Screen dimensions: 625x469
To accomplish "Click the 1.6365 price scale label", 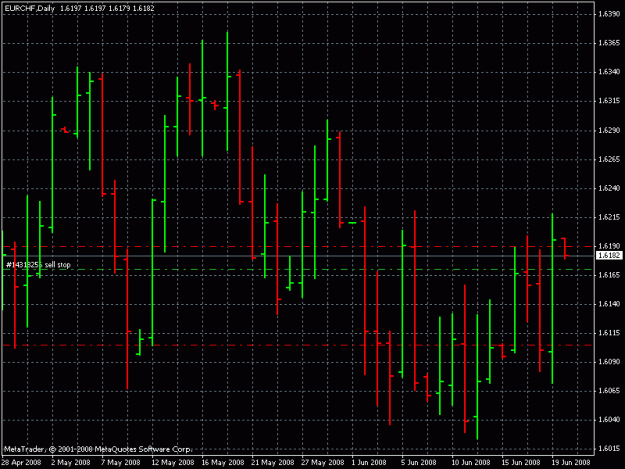I will (609, 43).
